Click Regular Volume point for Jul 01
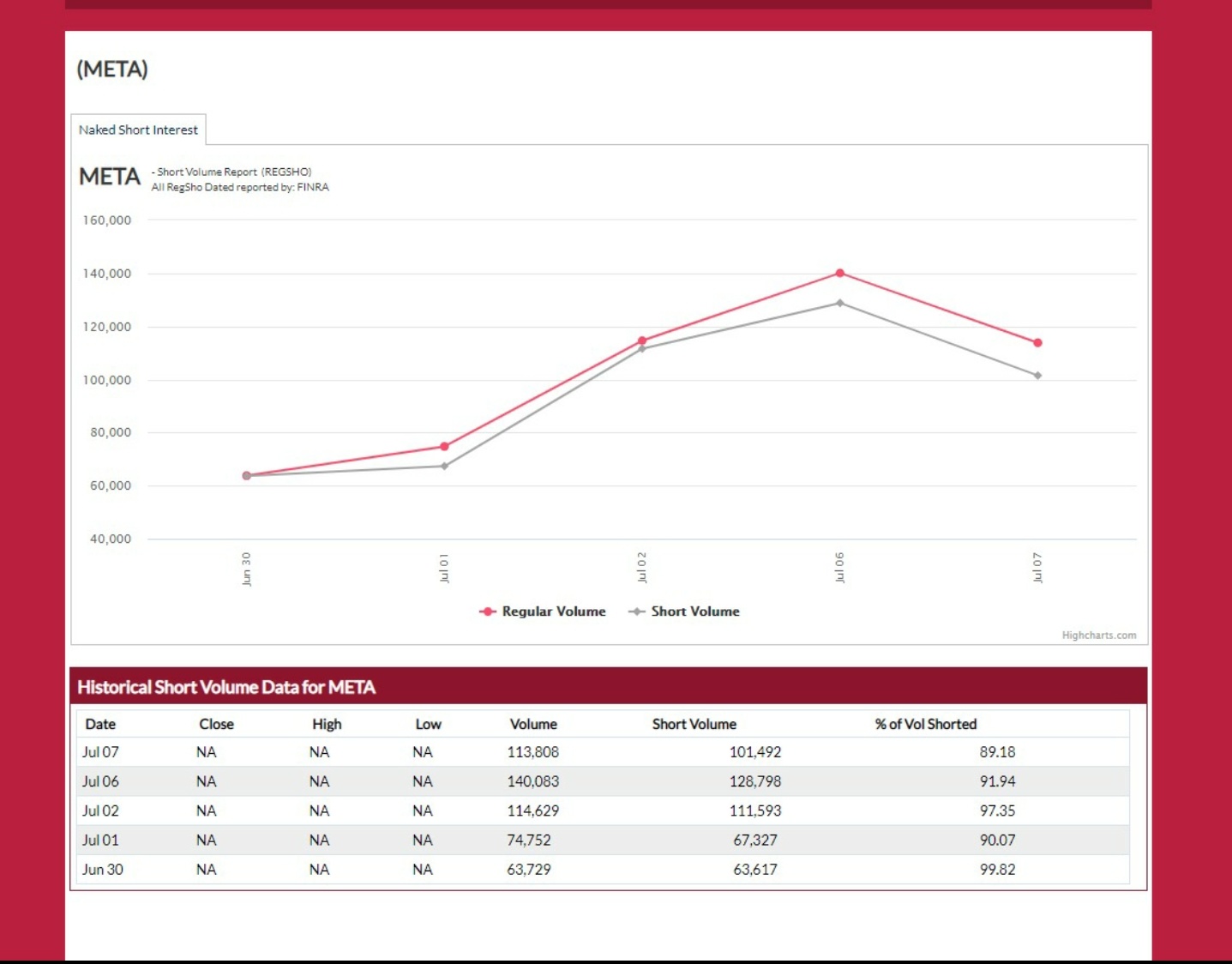Viewport: 1232px width, 964px height. tap(444, 447)
